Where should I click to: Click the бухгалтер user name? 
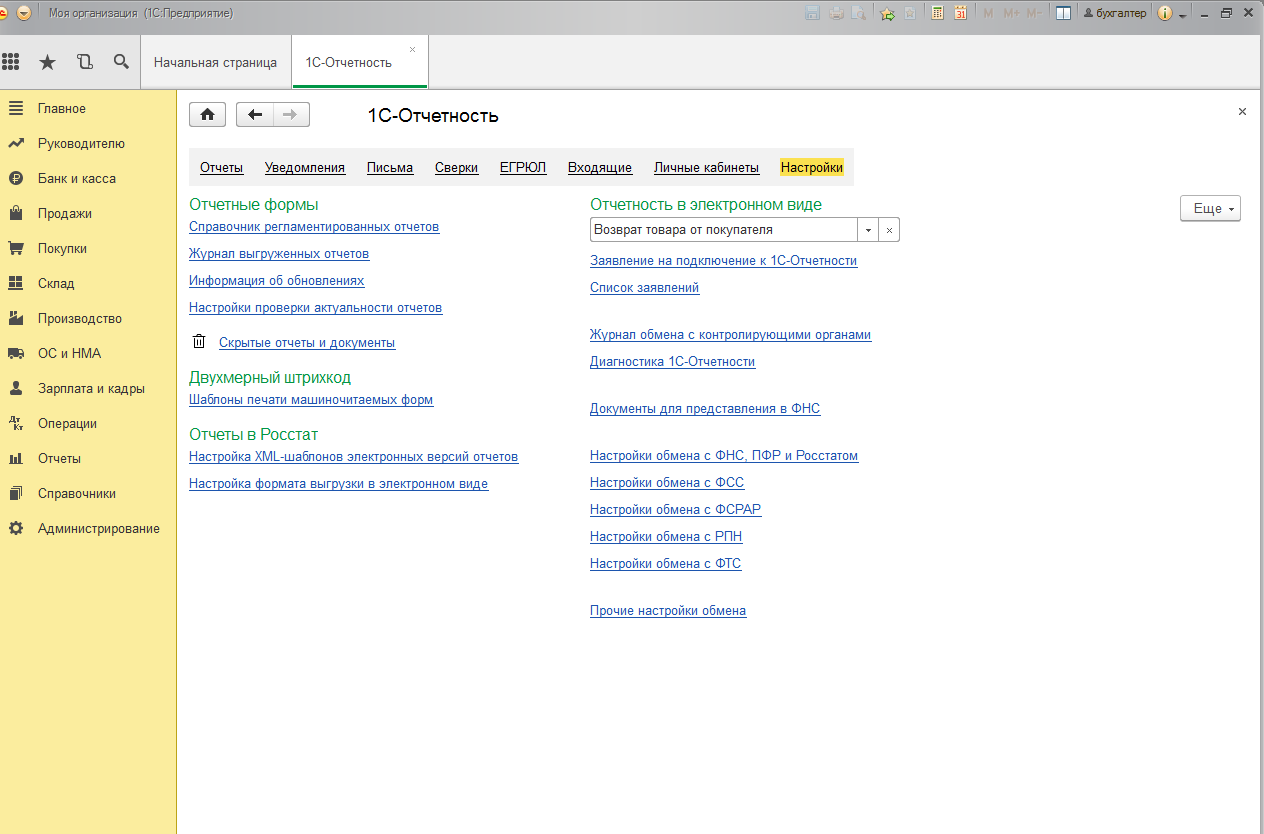point(1115,13)
